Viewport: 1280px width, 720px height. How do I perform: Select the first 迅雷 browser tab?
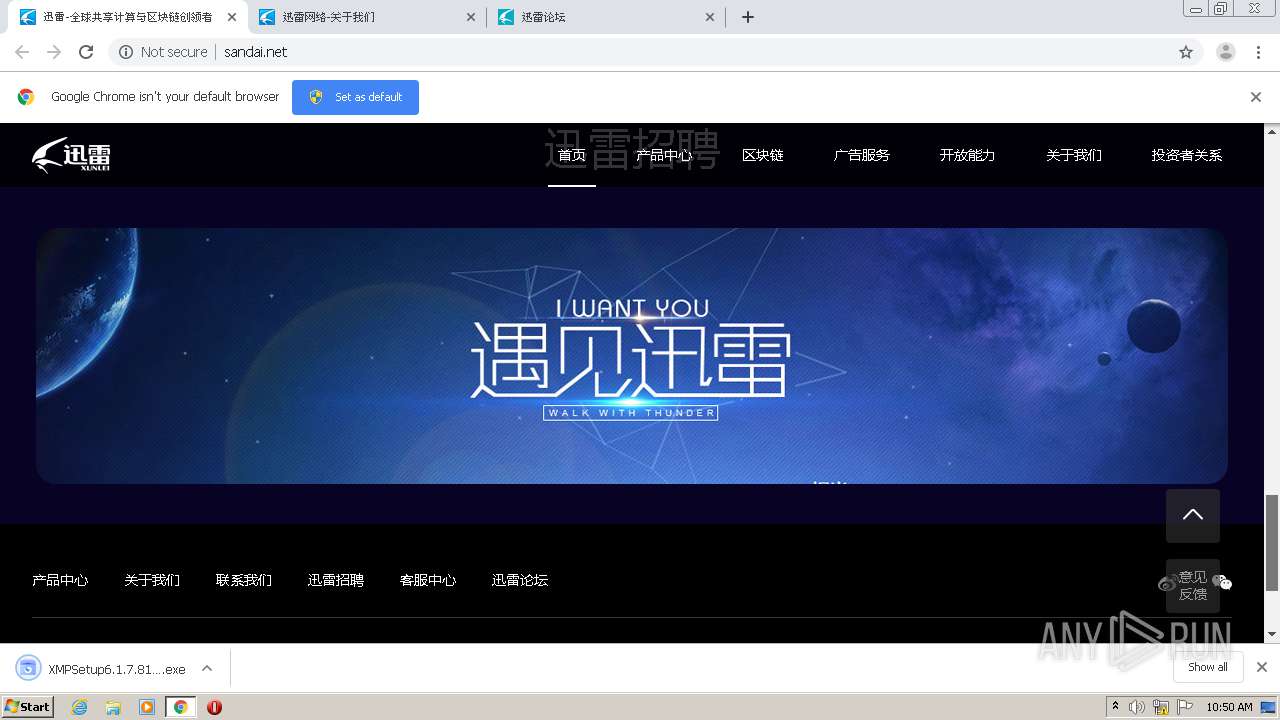[126, 17]
